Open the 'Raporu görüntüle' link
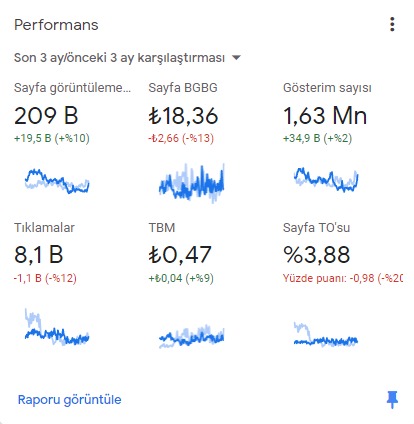This screenshot has width=414, height=424. (69, 399)
